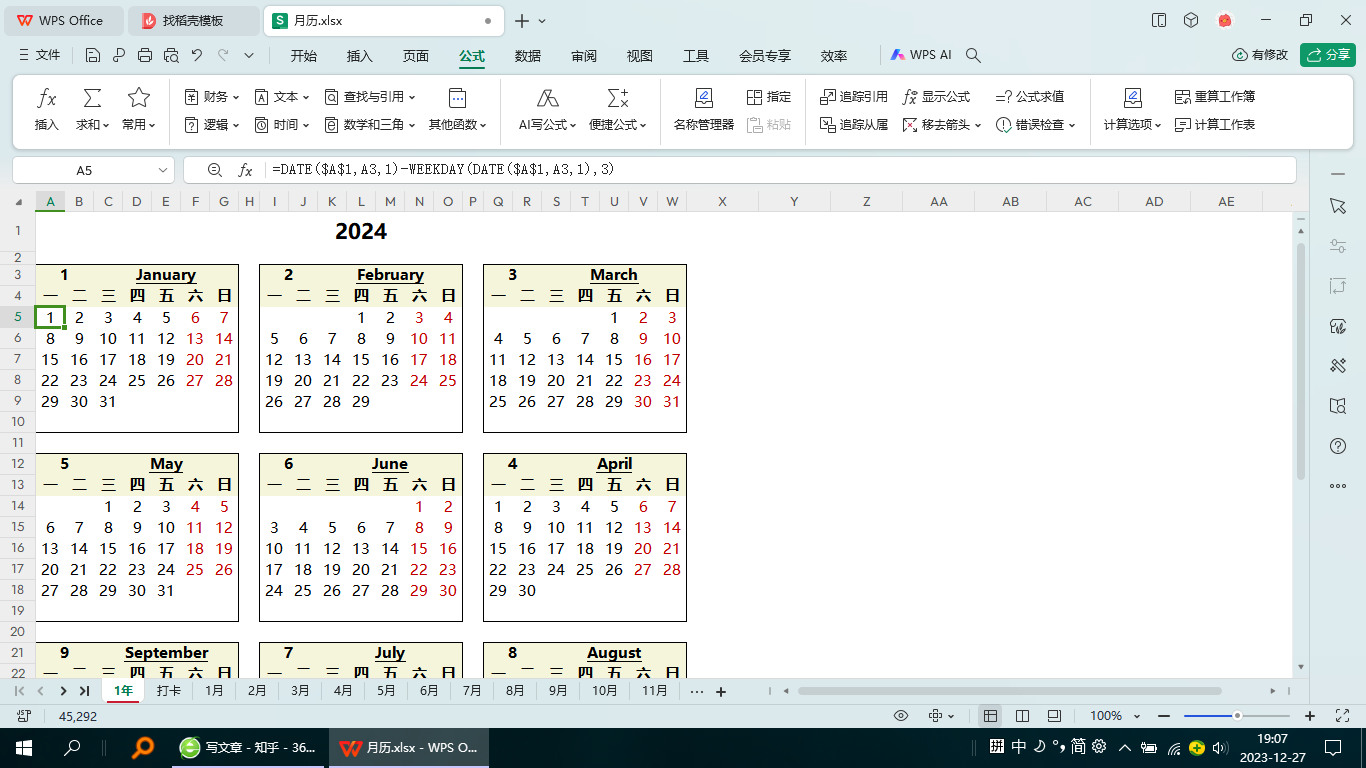
Task: Undo the last action
Action: coord(197,55)
